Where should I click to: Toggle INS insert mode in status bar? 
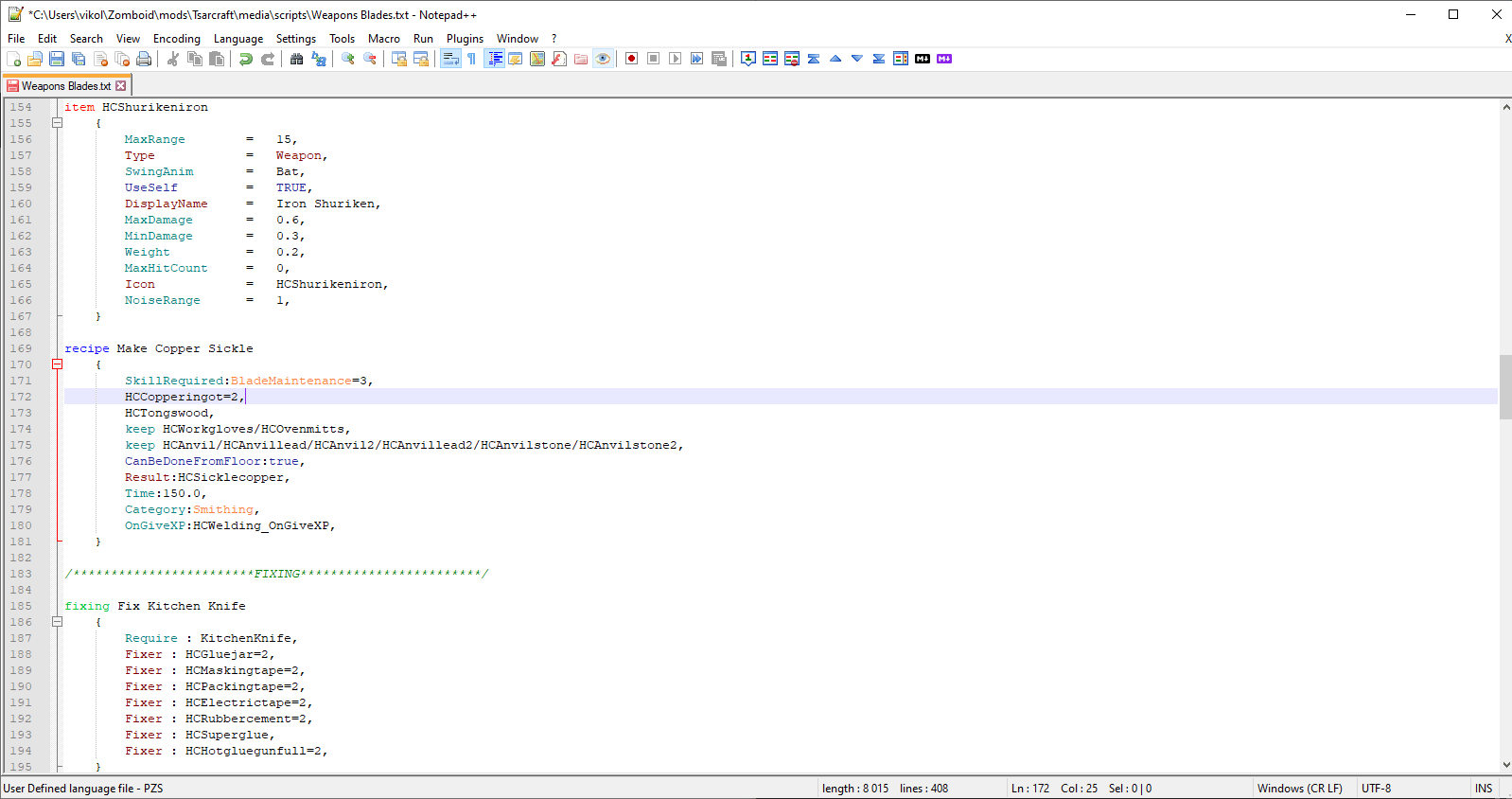coord(1484,789)
